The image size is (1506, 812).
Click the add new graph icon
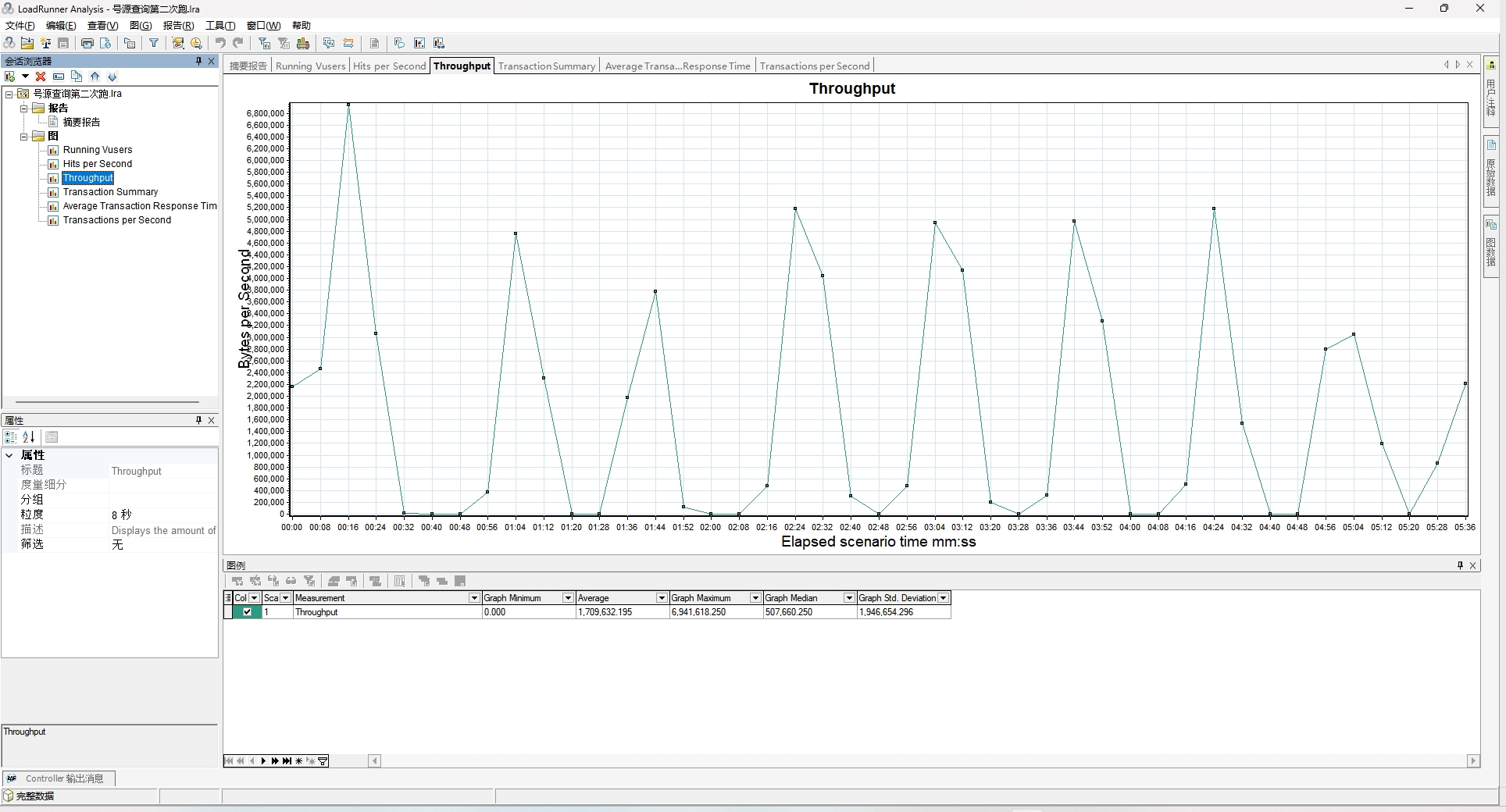(x=10, y=77)
